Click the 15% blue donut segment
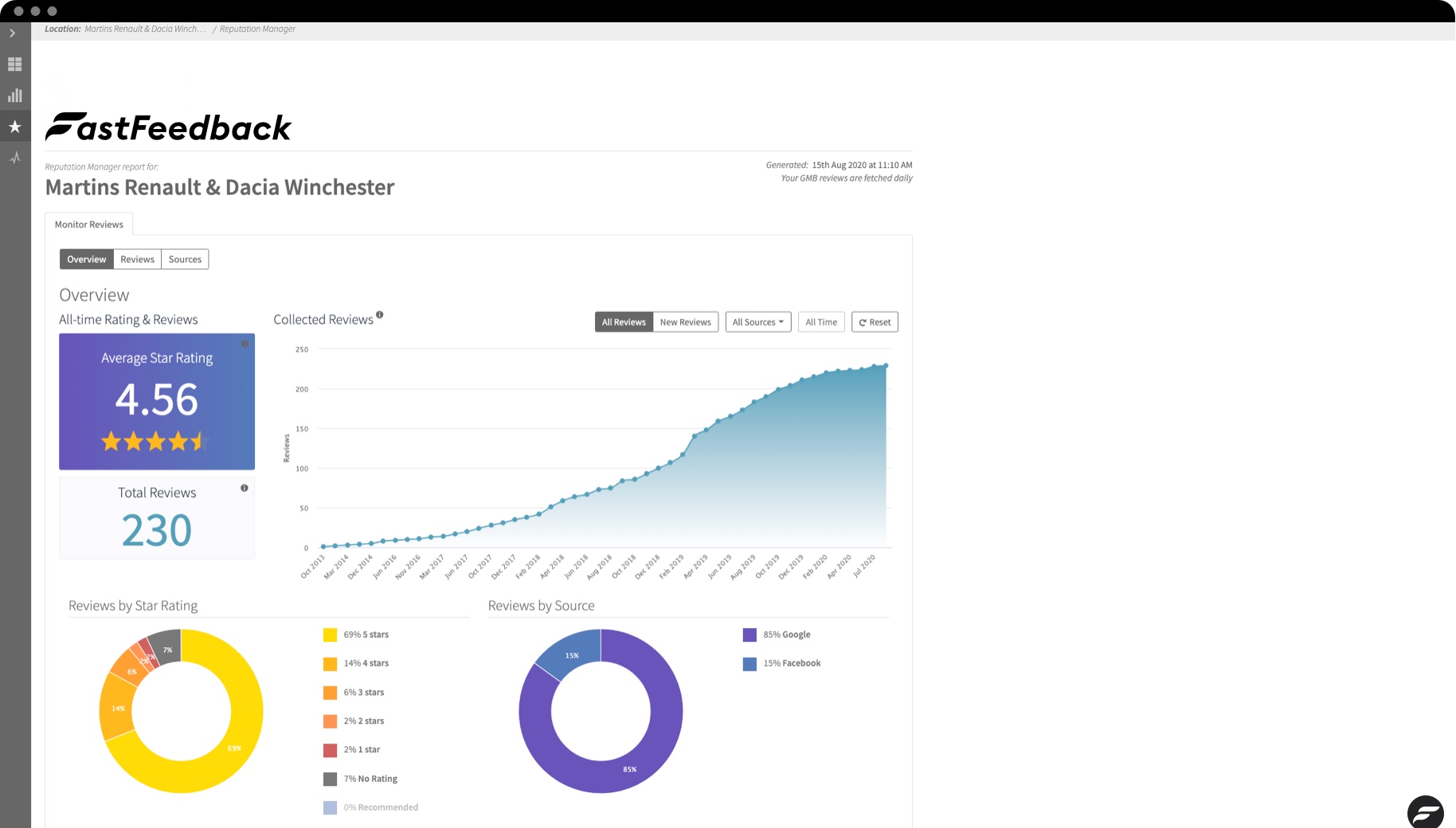This screenshot has width=1456, height=828. tap(572, 655)
